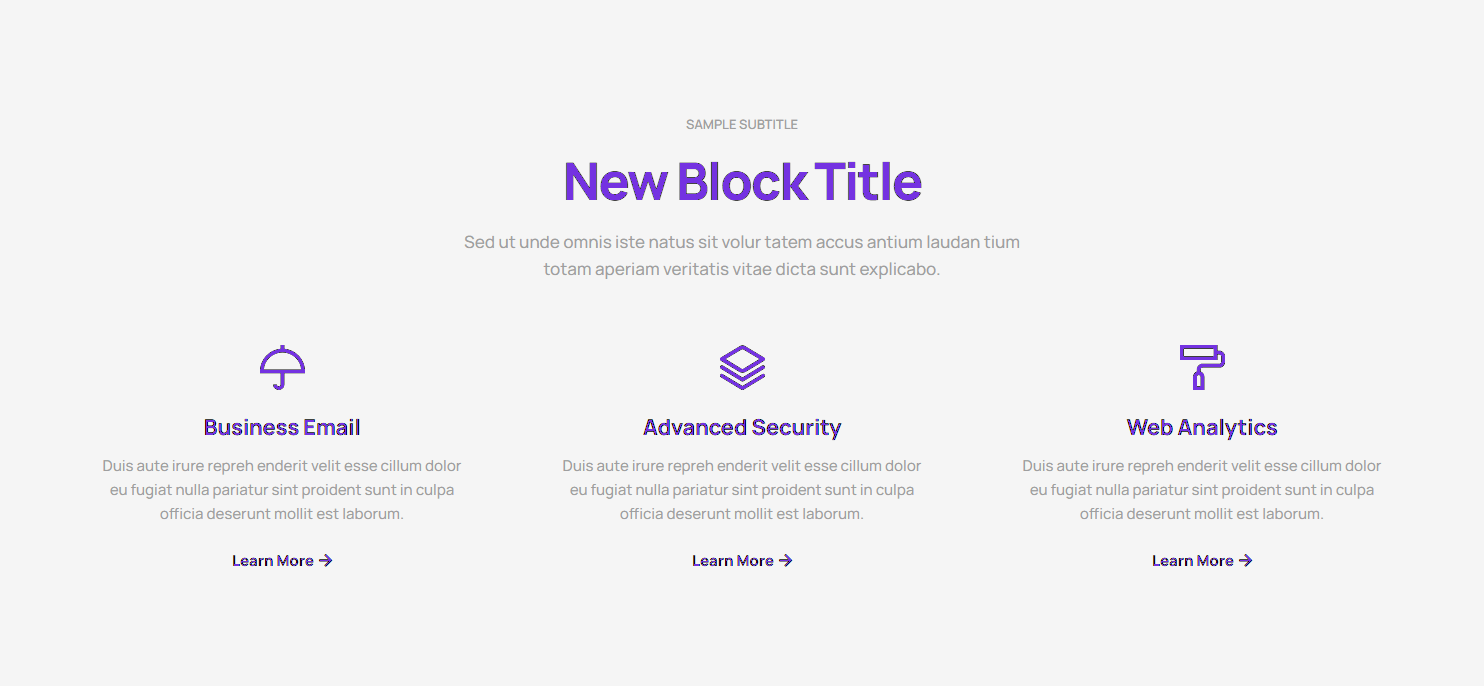1484x686 pixels.
Task: Click the umbrella icon above Business Email
Action: pos(282,367)
